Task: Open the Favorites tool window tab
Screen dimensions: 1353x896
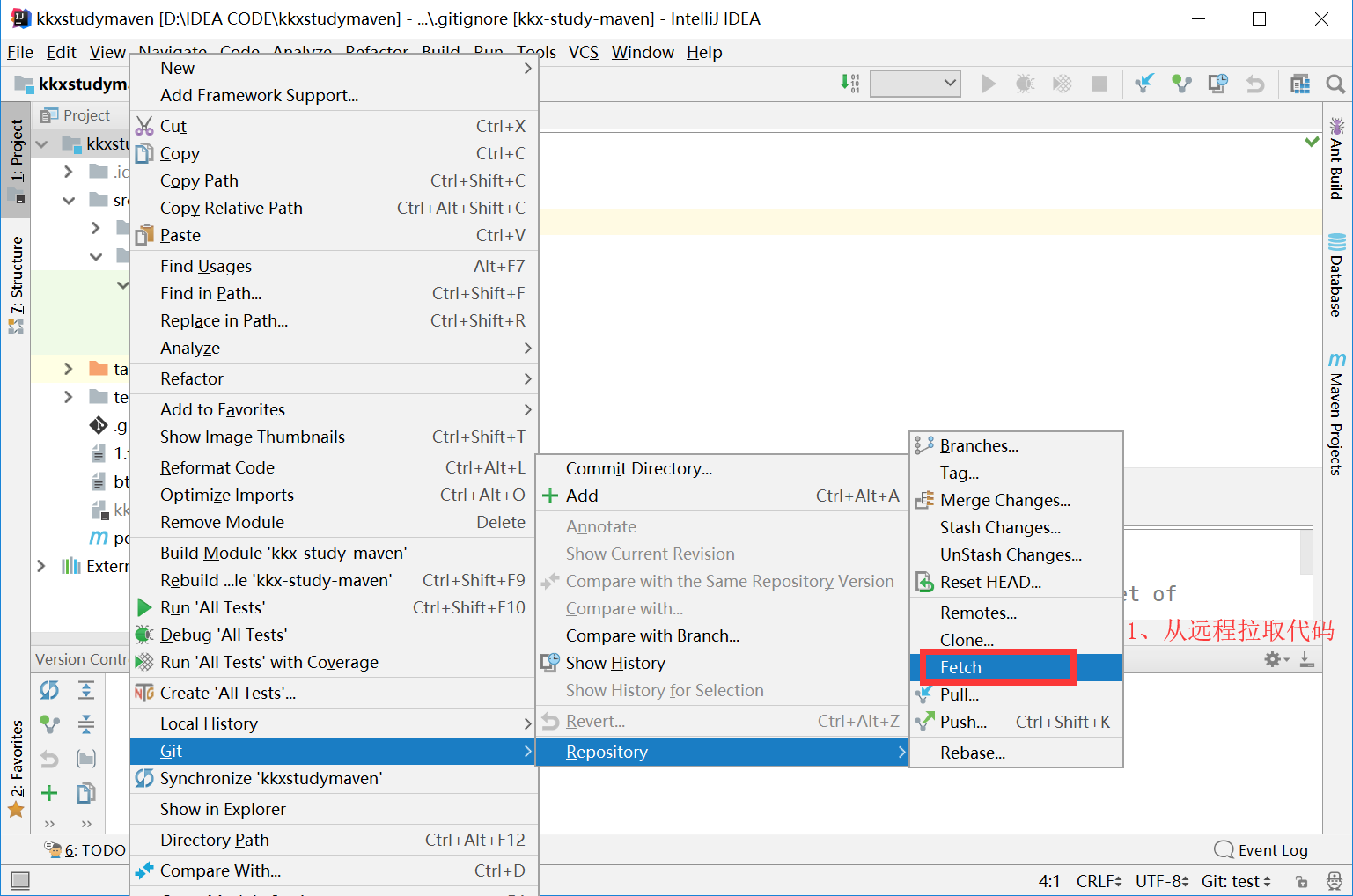Action: pos(16,768)
